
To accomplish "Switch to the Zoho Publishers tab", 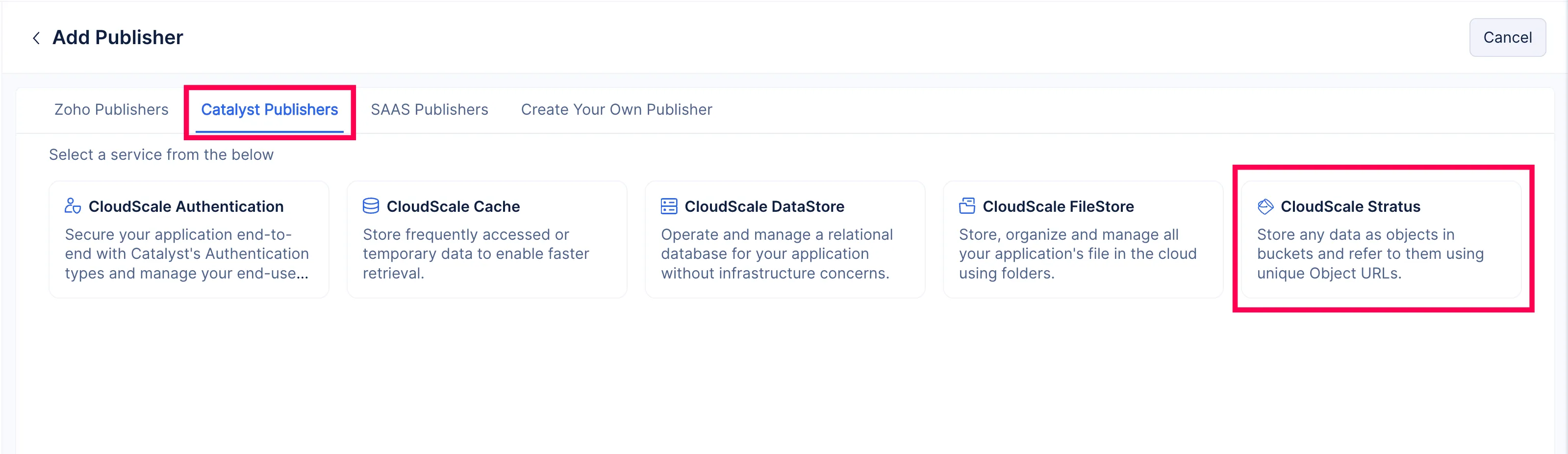I will pyautogui.click(x=111, y=109).
